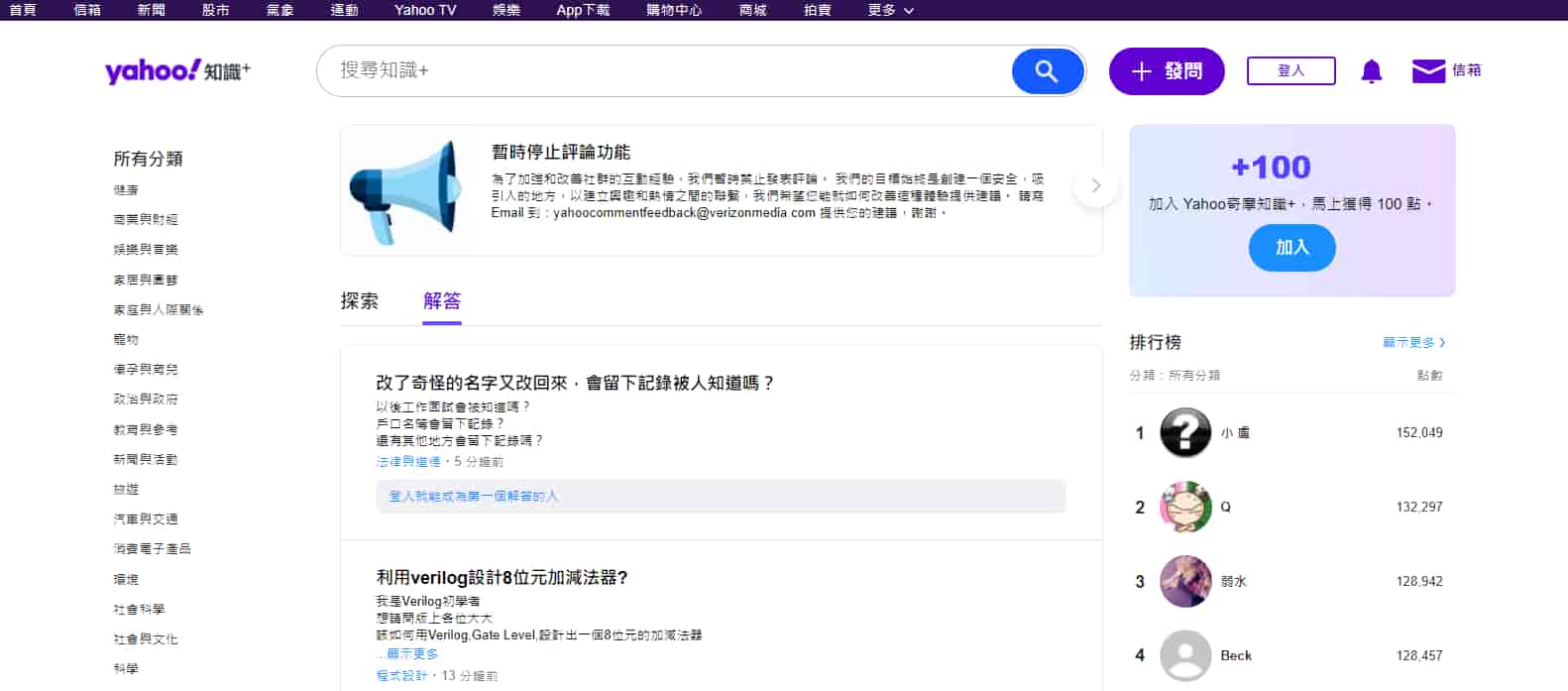Select 社會與文化 category
1568x691 pixels.
(146, 638)
